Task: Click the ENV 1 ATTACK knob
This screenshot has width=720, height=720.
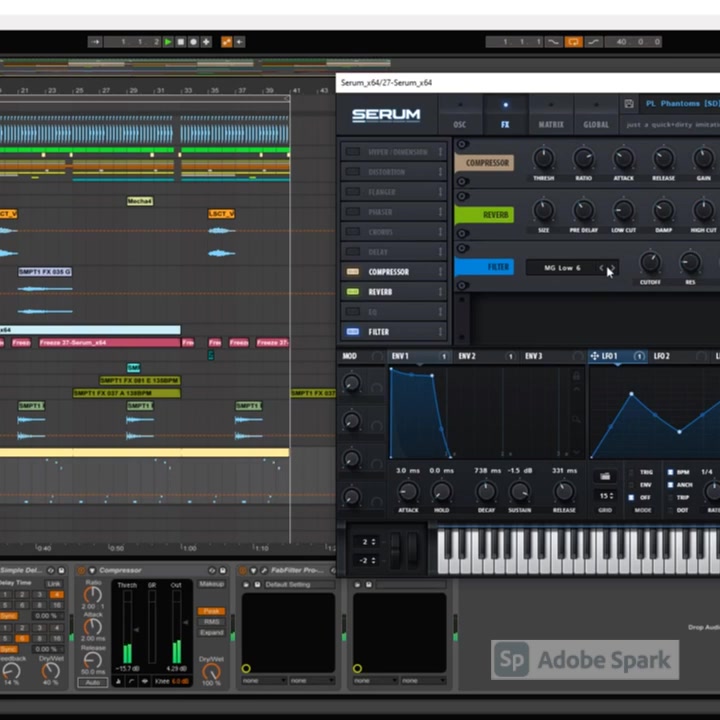Action: [x=408, y=491]
